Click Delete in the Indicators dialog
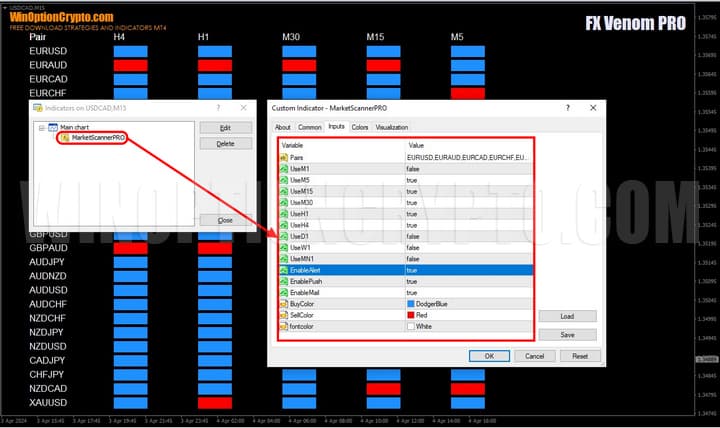 point(225,144)
